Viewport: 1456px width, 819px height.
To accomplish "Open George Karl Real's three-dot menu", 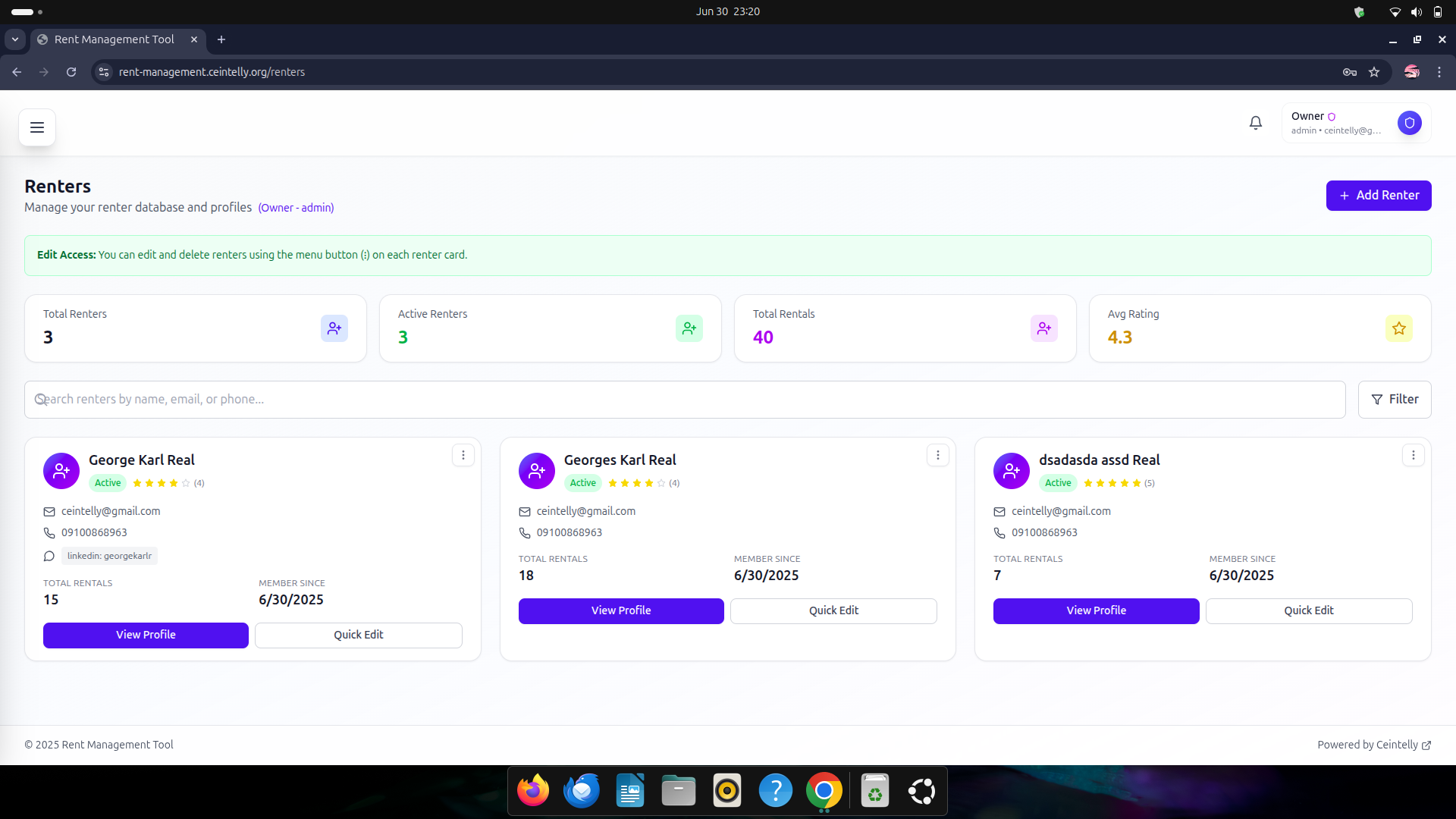I will 463,455.
